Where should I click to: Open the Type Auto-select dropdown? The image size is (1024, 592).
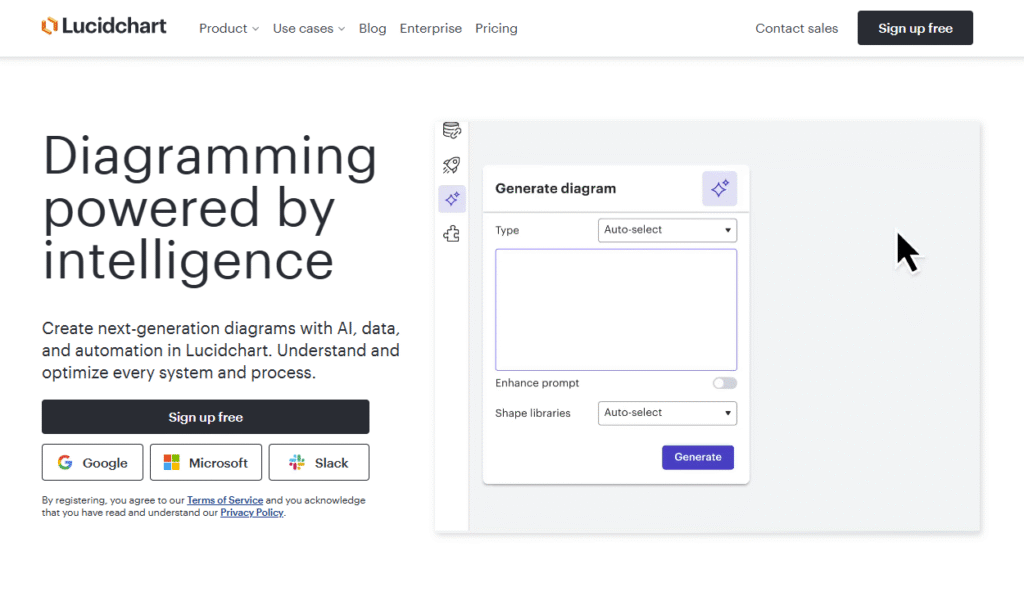667,230
